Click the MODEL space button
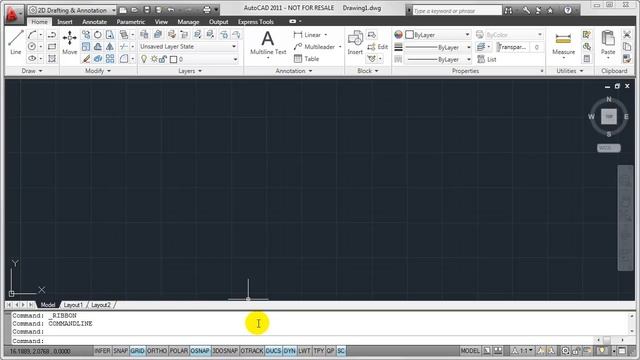This screenshot has width=640, height=360. (470, 351)
